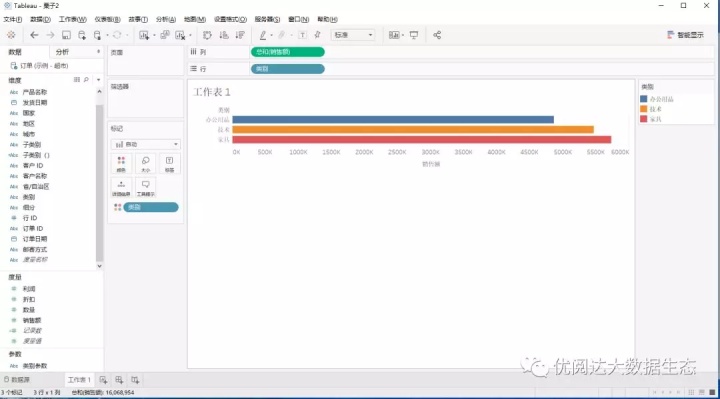Screen dimensions: 720x399
Task: Click the Sort descending icon
Action: click(x=240, y=35)
